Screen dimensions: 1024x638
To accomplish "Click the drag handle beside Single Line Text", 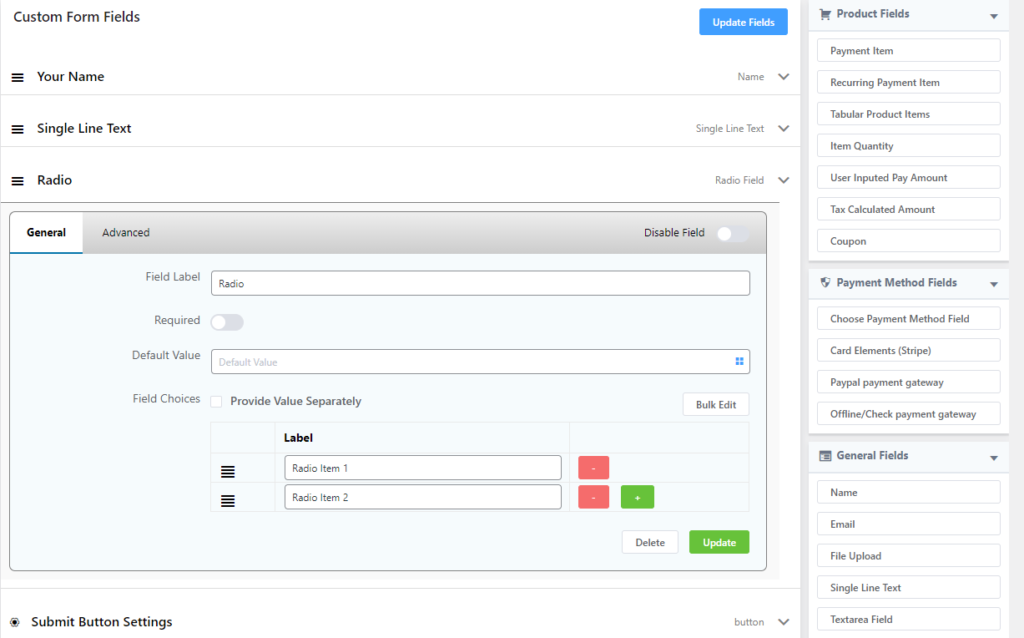I will pos(17,130).
